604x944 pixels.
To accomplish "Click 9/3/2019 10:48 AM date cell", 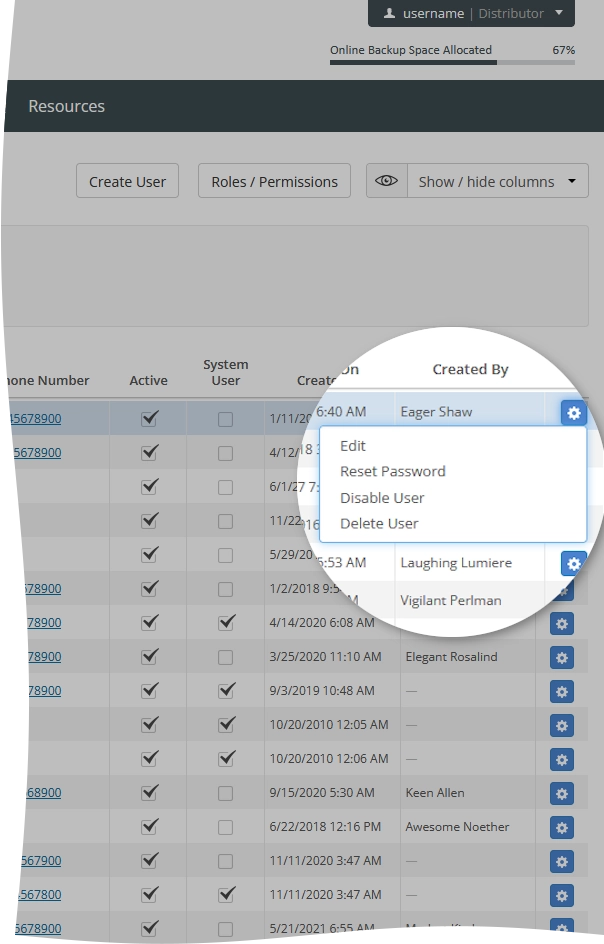I will [x=322, y=691].
